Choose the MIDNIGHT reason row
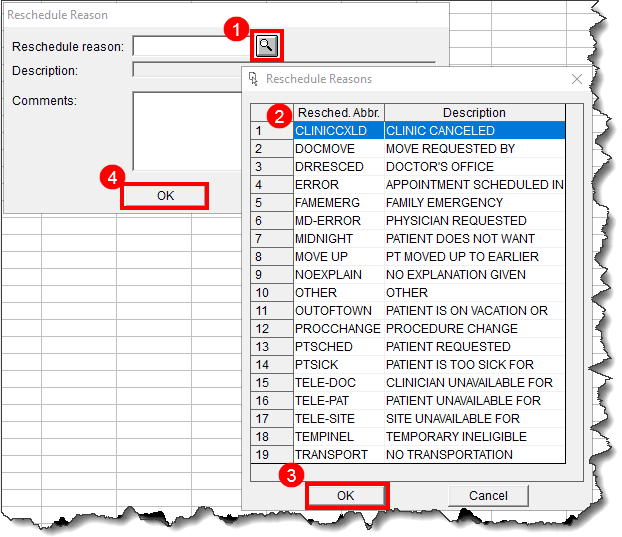 pyautogui.click(x=323, y=239)
